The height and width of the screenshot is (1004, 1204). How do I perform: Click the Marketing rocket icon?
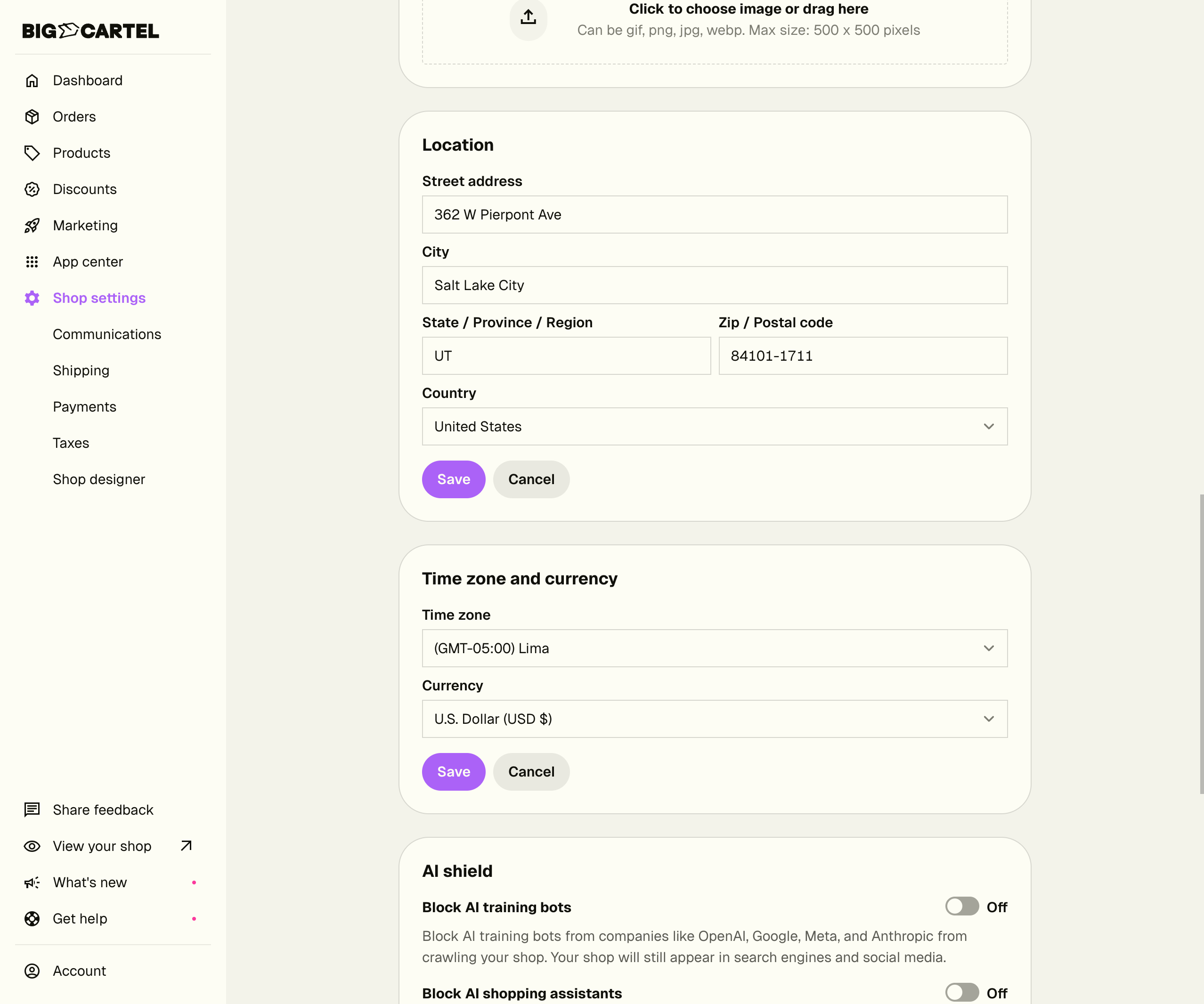pos(32,226)
